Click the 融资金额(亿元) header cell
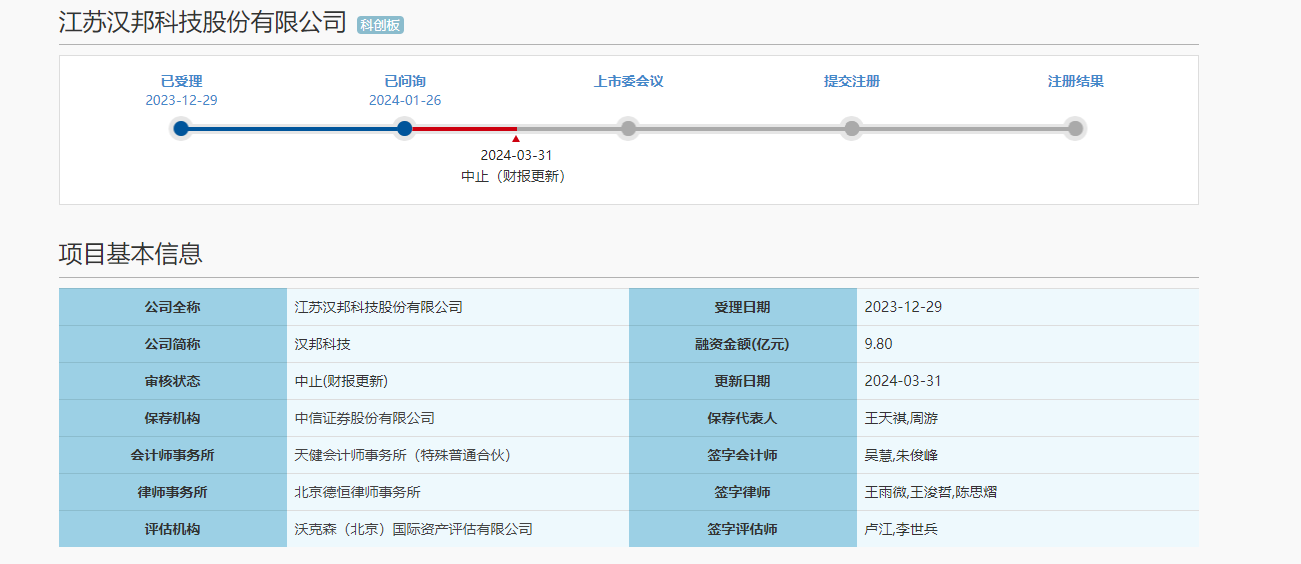 coord(743,344)
